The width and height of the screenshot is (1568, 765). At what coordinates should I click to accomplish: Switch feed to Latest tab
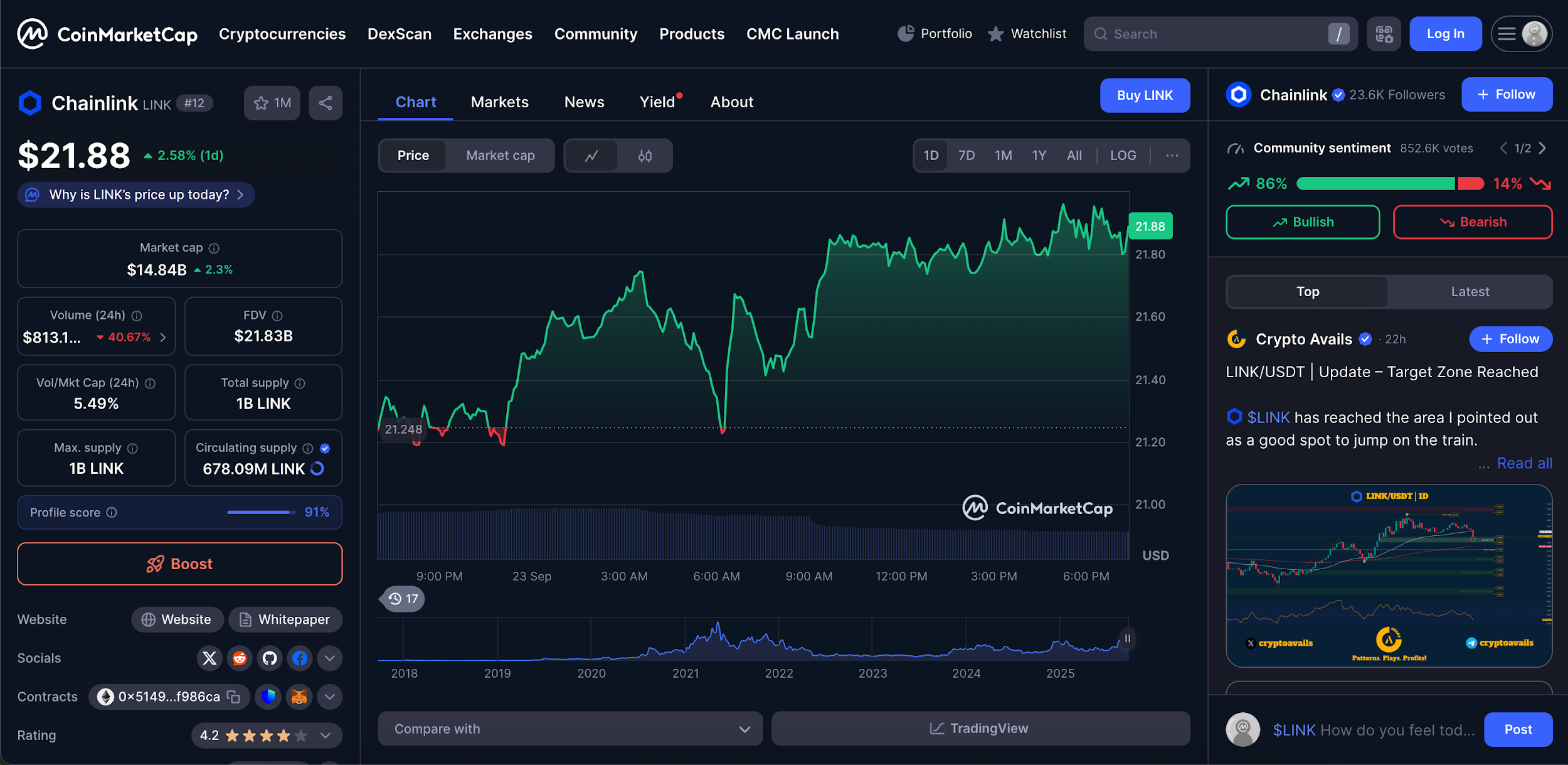coord(1470,292)
